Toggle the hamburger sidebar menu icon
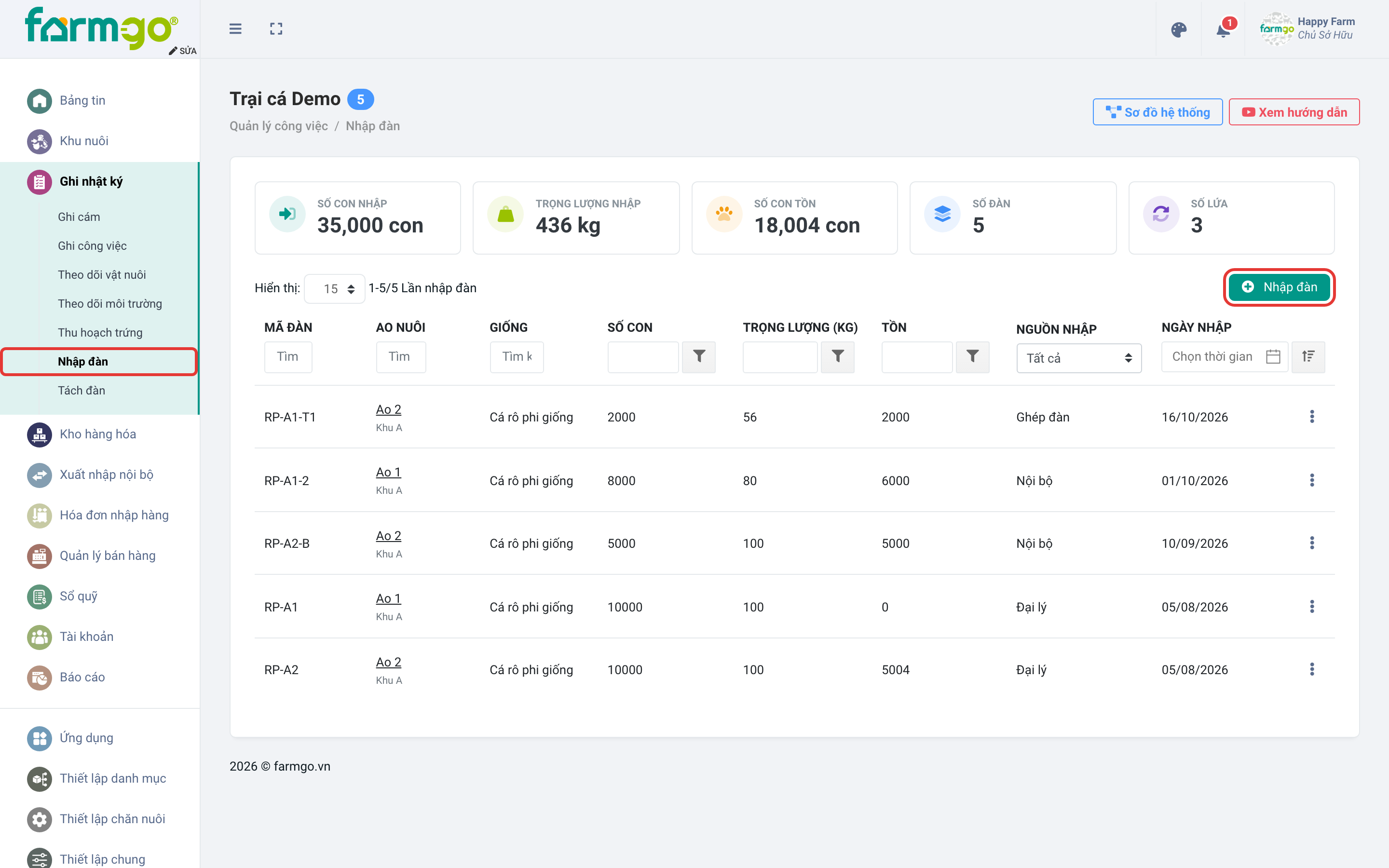1389x868 pixels. click(x=235, y=29)
